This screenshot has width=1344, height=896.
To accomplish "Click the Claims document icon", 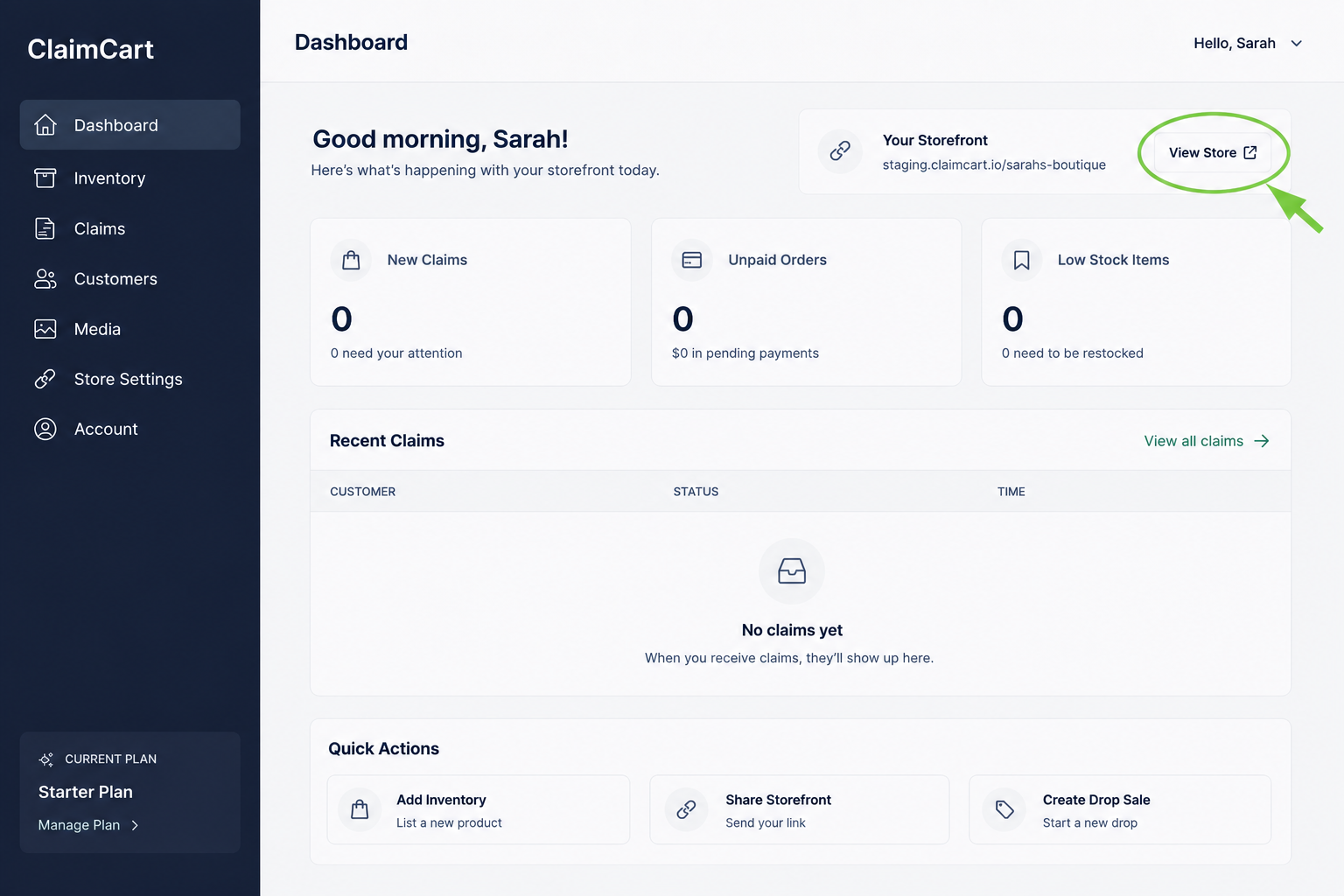I will (45, 228).
